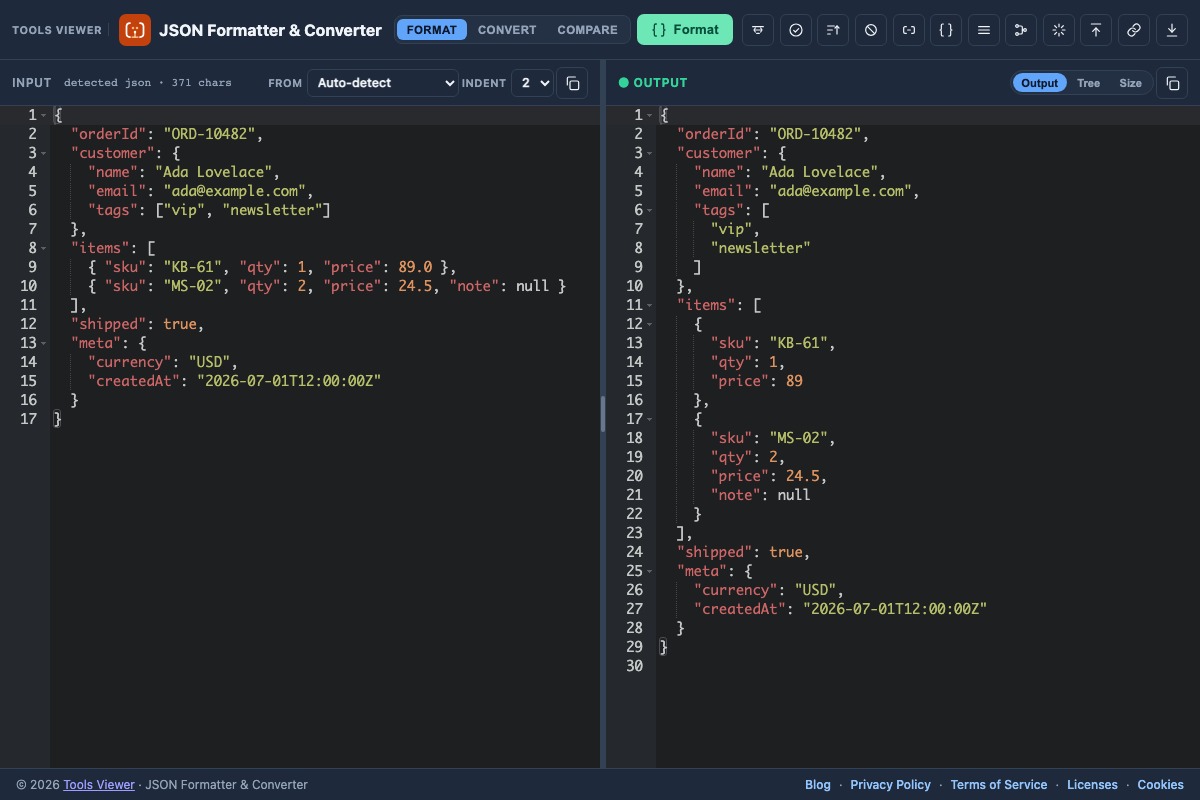This screenshot has width=1200, height=800.
Task: Click "true" on input line 12
Action: [180, 324]
